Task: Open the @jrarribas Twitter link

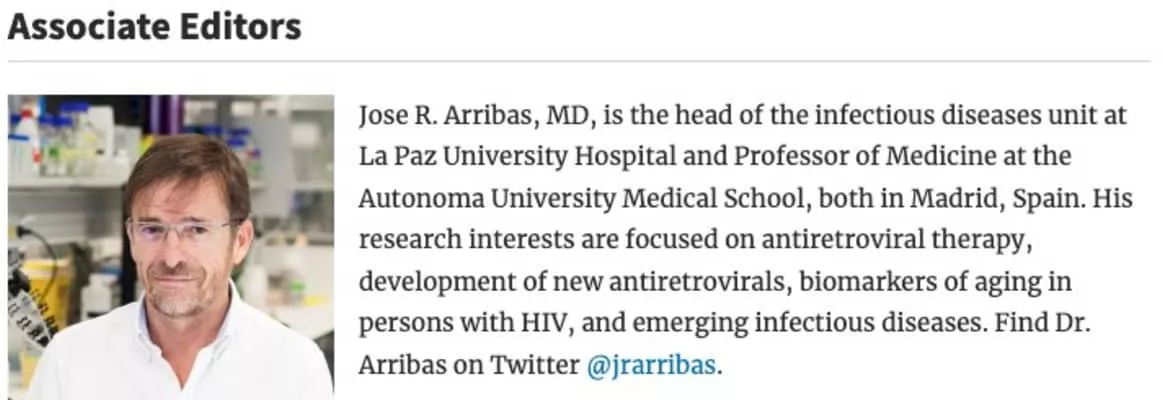Action: point(651,366)
